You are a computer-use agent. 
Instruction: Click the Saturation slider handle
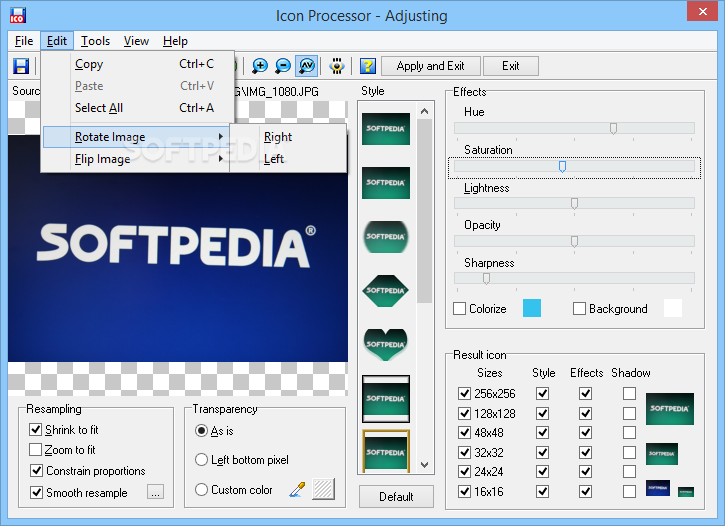562,166
